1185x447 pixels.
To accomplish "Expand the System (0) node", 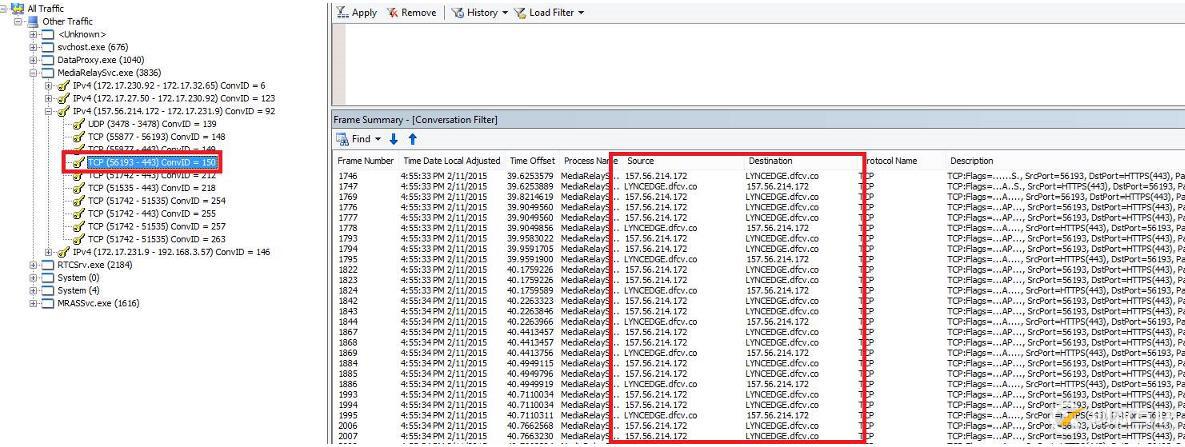I will [33, 278].
